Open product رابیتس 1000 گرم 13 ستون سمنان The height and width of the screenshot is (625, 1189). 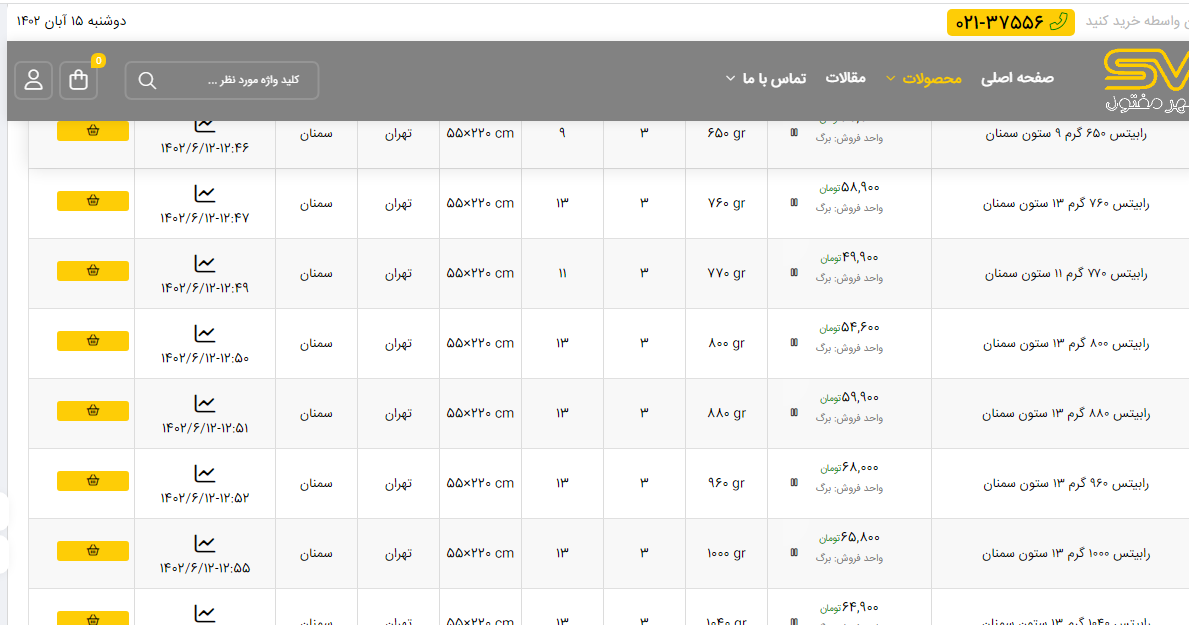point(1065,554)
